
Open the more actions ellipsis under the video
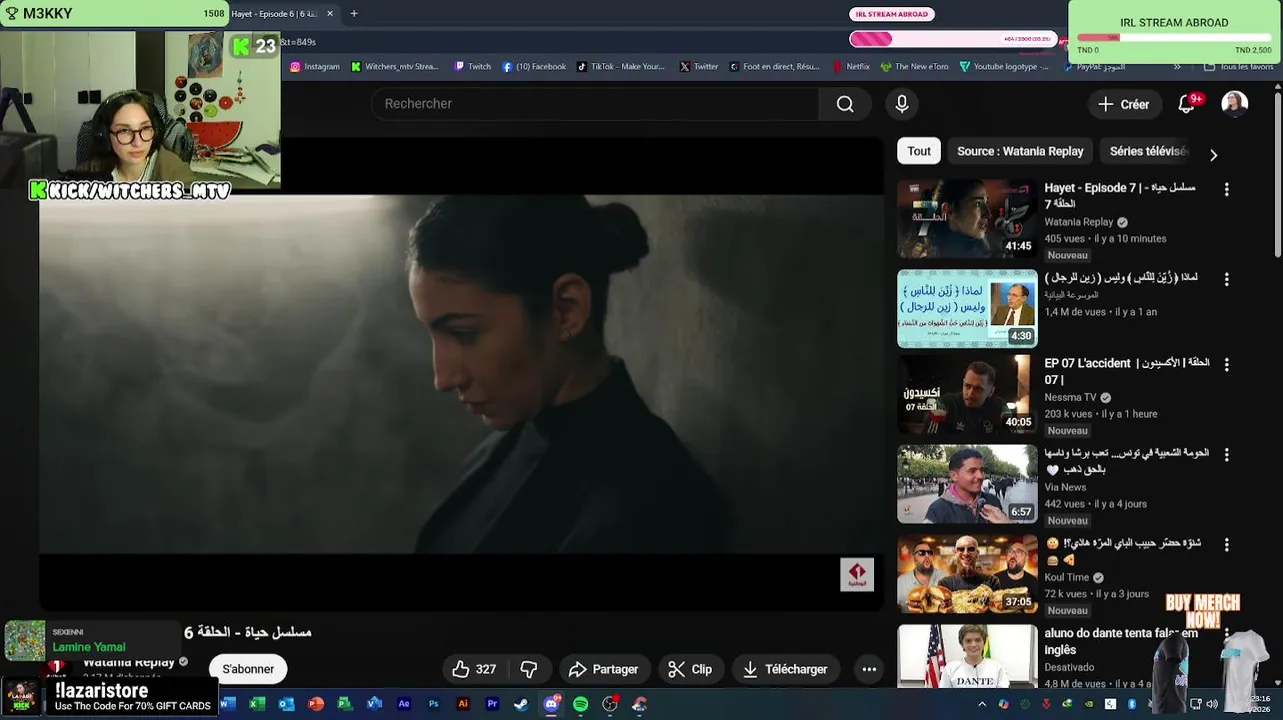(869, 669)
